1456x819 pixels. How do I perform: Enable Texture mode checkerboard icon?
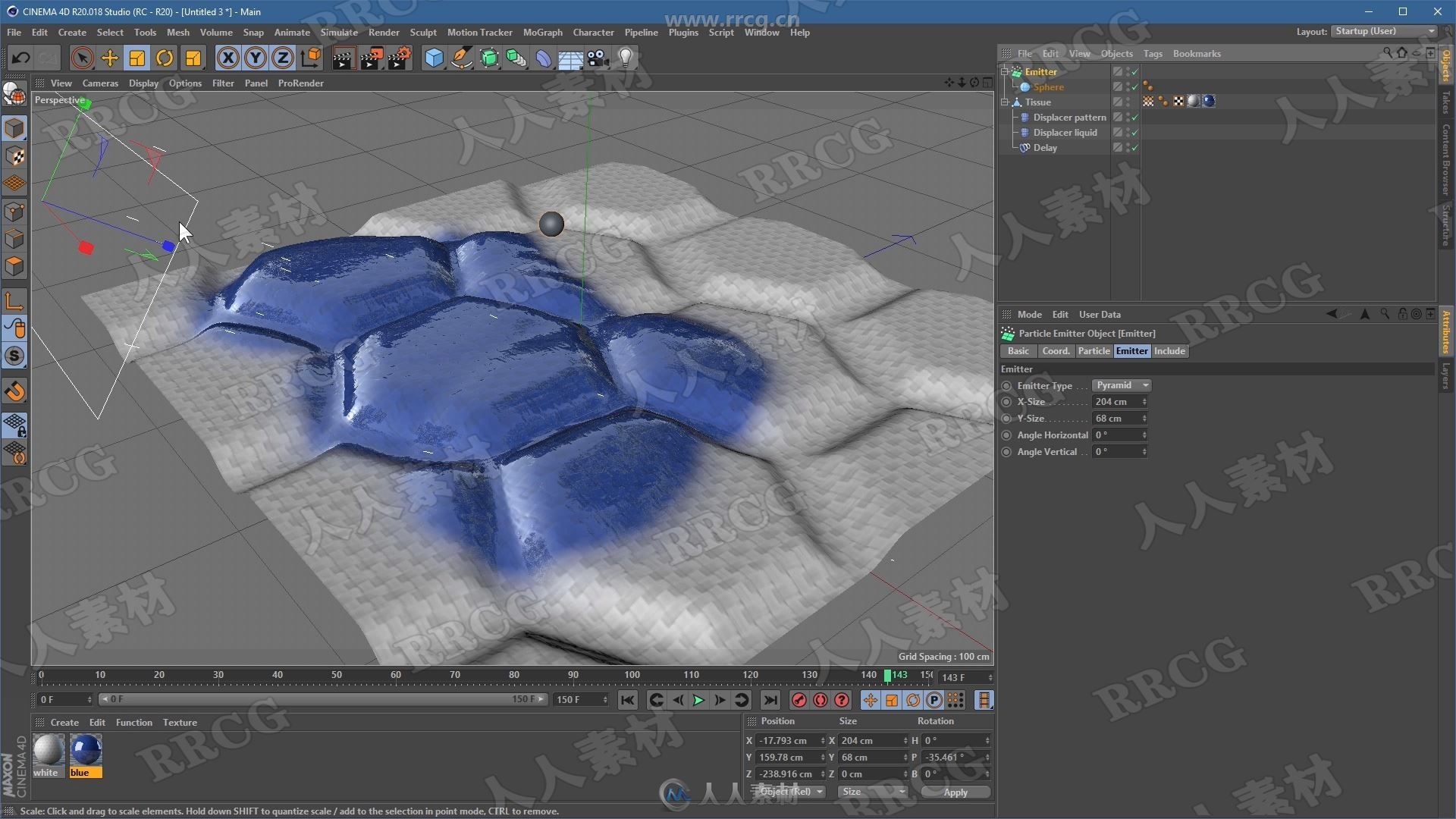[14, 156]
